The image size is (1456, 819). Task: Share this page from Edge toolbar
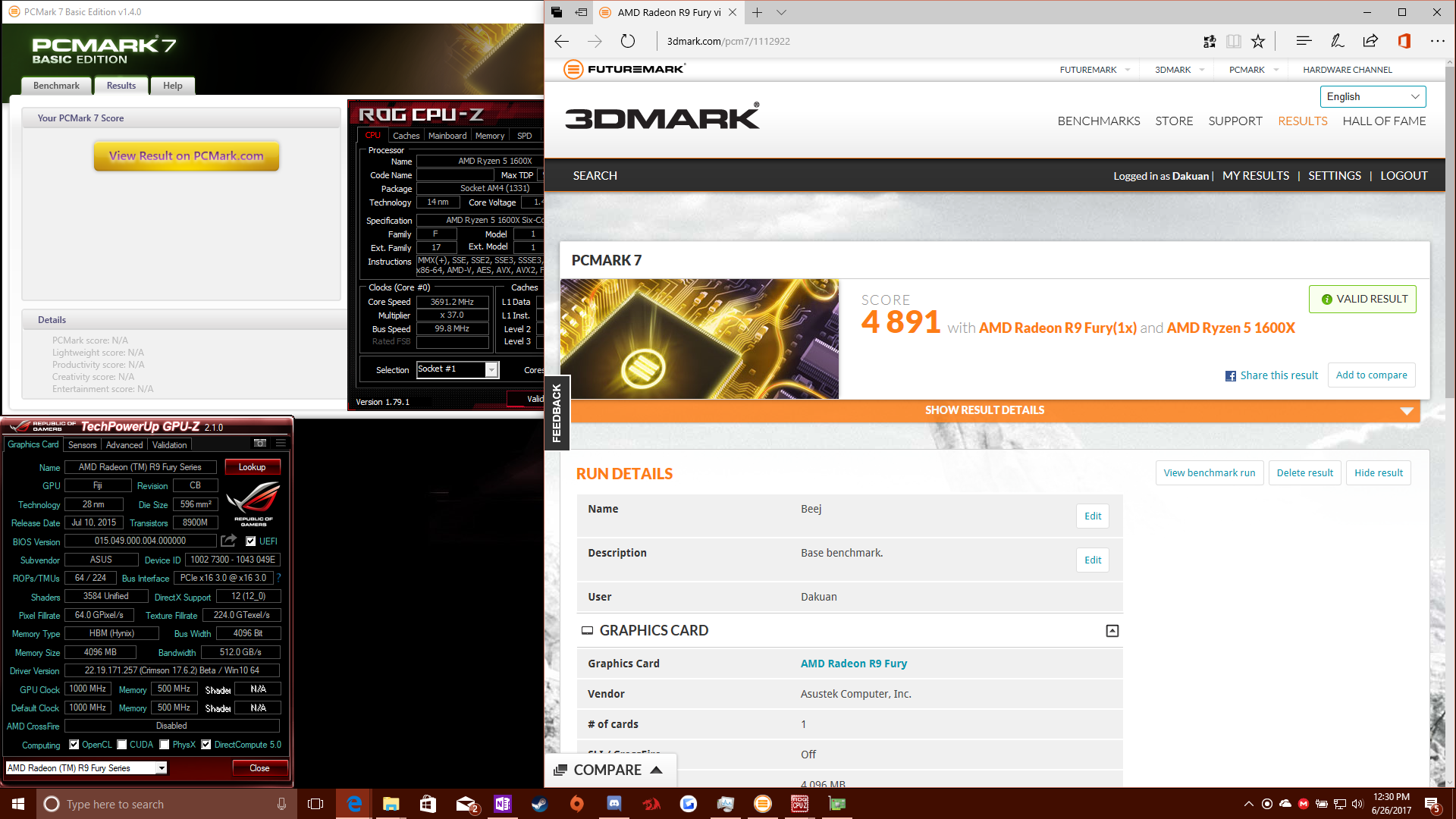click(x=1370, y=41)
